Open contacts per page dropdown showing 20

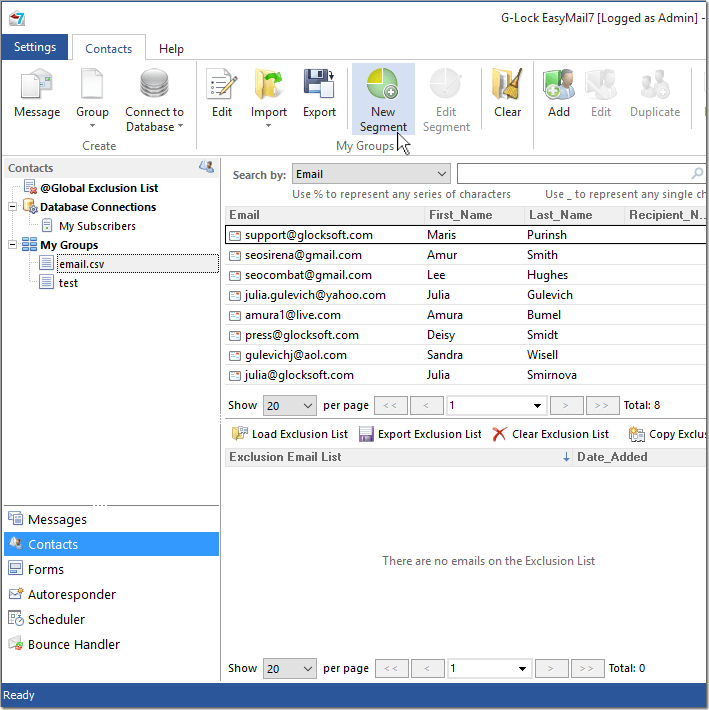290,405
